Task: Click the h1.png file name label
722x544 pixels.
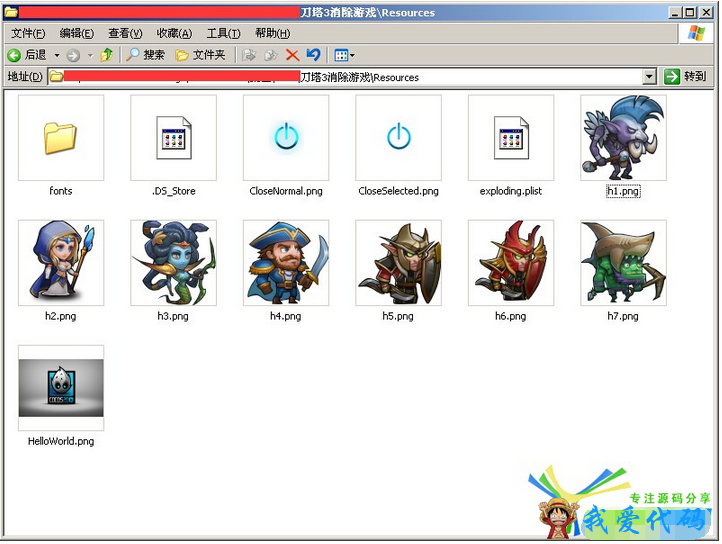Action: tap(623, 191)
